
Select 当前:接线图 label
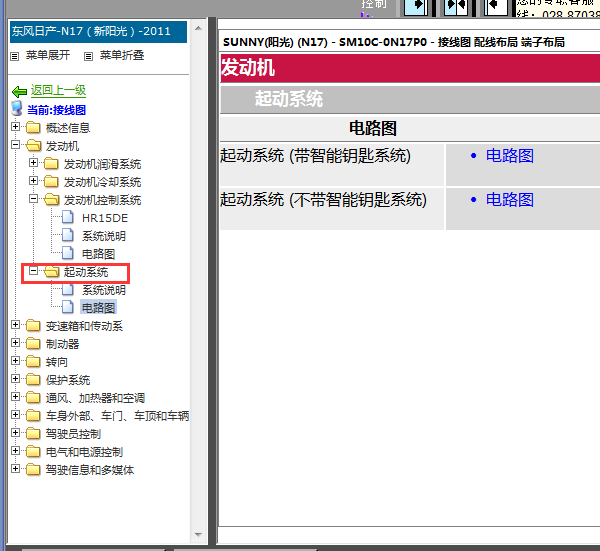coord(56,110)
